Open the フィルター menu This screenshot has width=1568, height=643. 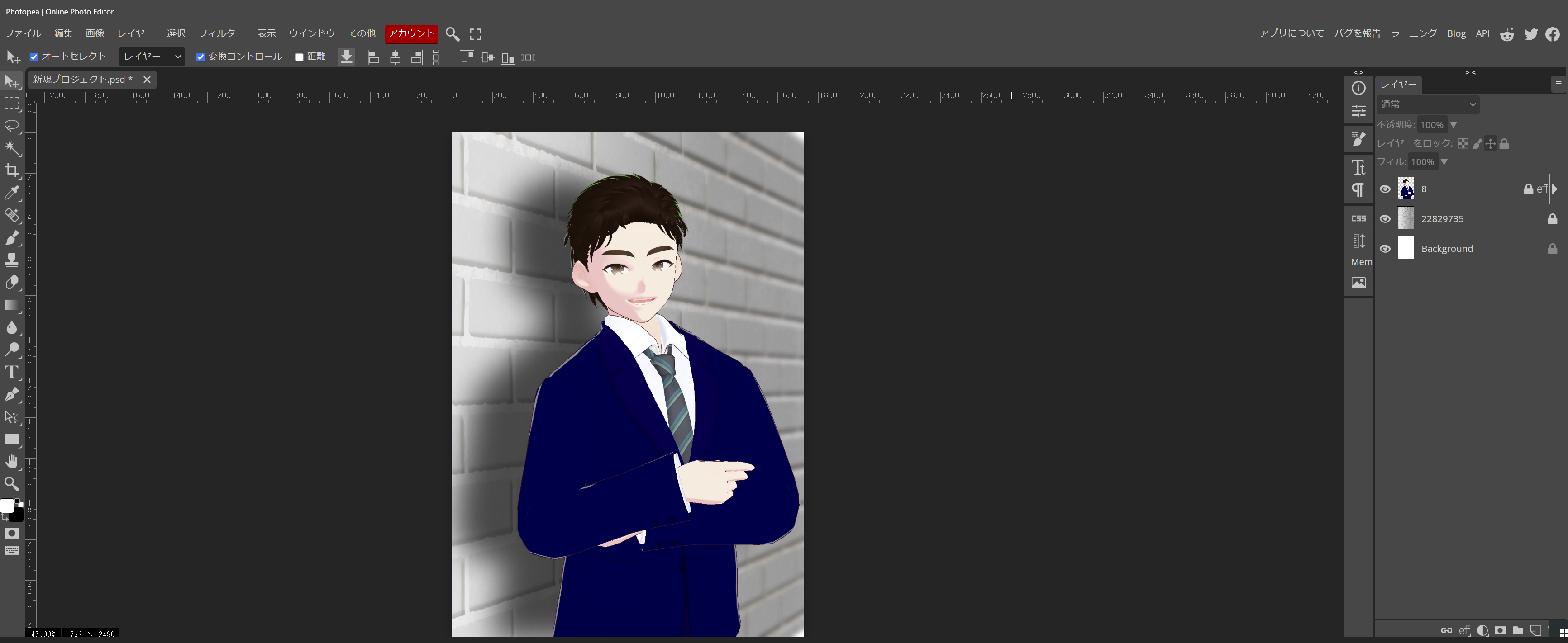pyautogui.click(x=220, y=33)
